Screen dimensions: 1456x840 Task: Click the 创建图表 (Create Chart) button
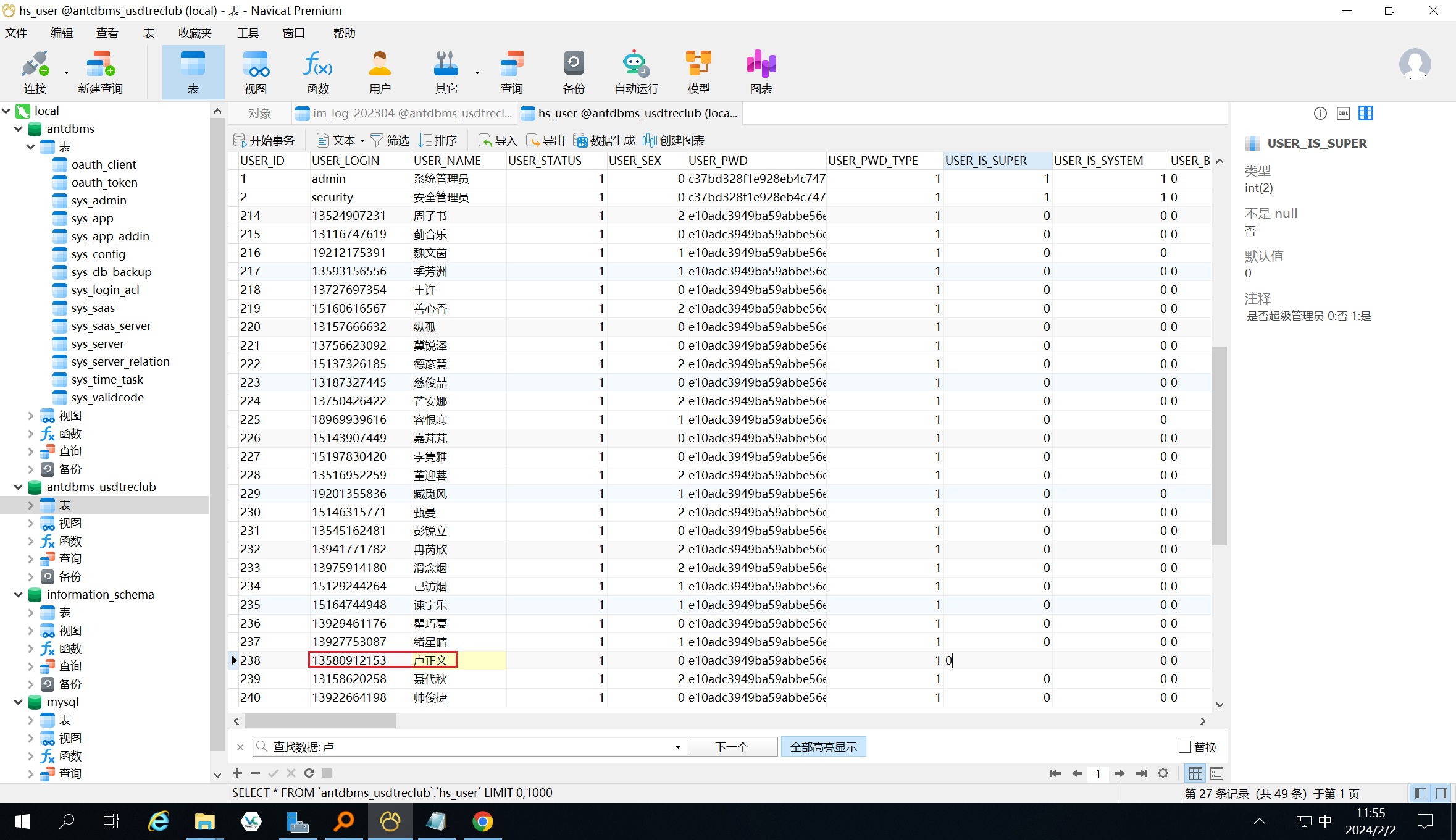tap(673, 140)
